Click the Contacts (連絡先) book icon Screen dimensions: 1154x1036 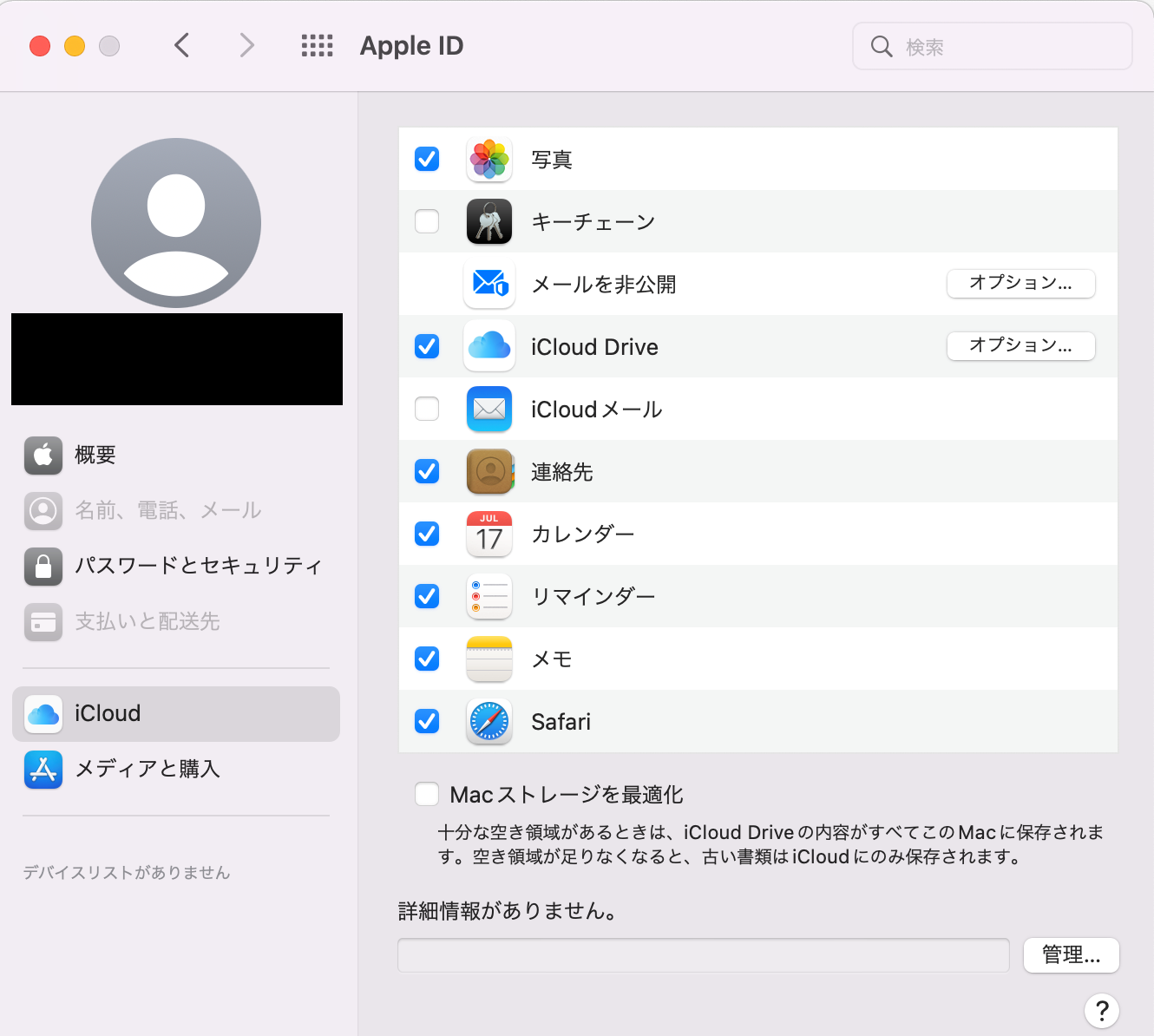point(490,471)
